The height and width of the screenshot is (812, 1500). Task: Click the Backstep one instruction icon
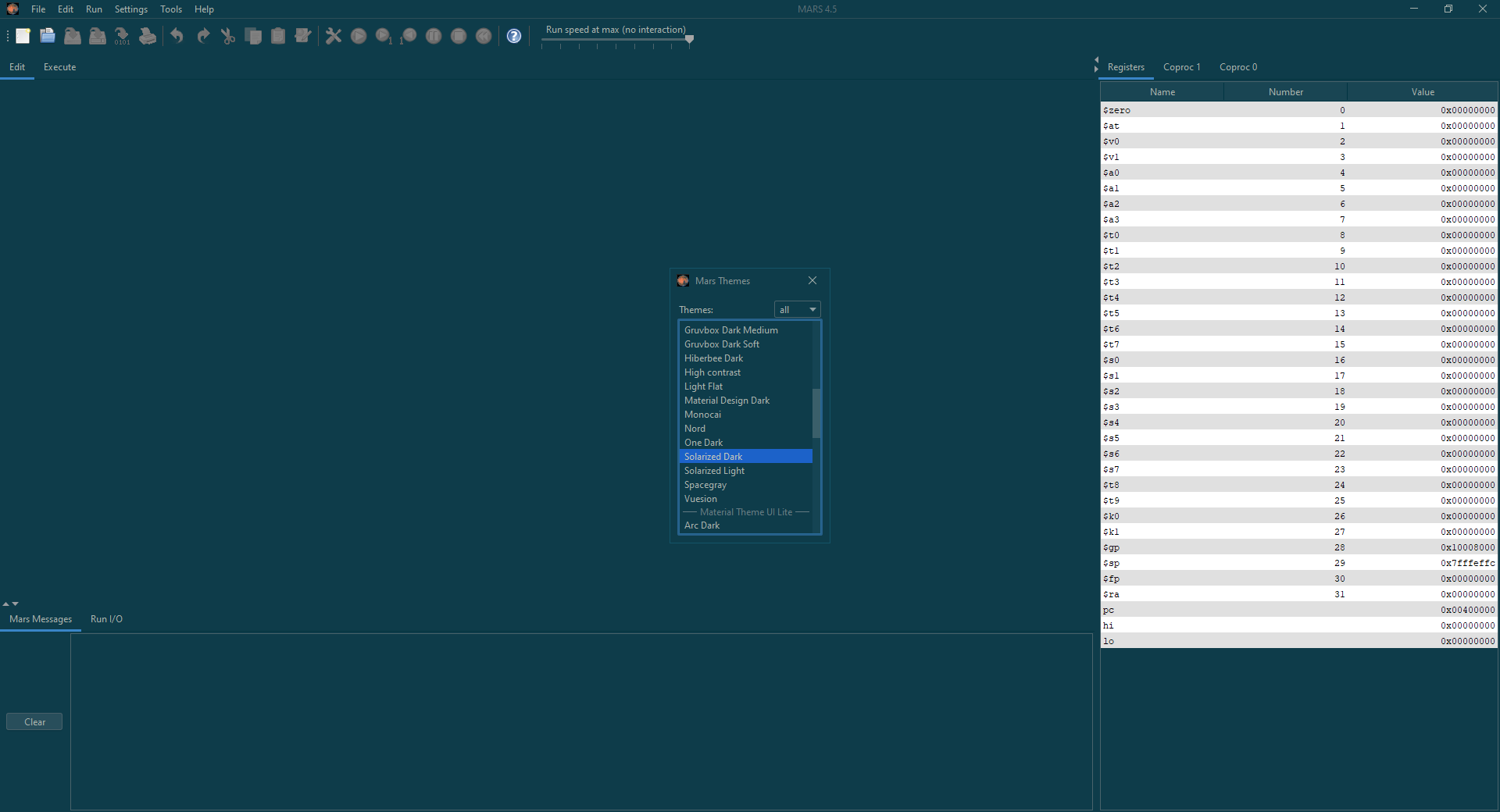408,36
